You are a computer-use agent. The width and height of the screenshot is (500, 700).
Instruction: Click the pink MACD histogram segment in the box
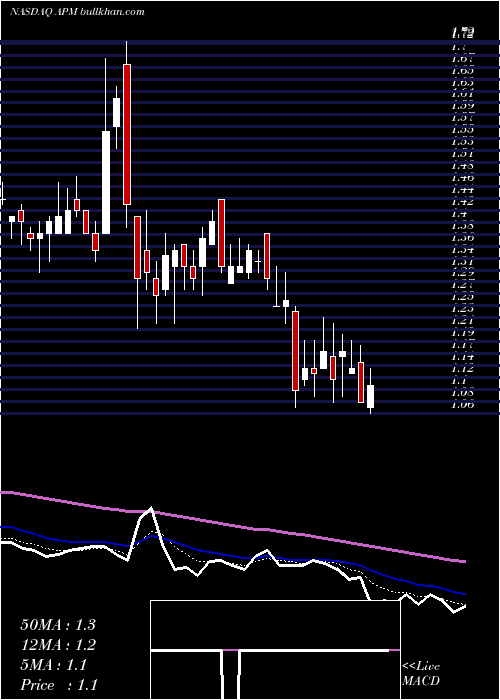click(231, 650)
